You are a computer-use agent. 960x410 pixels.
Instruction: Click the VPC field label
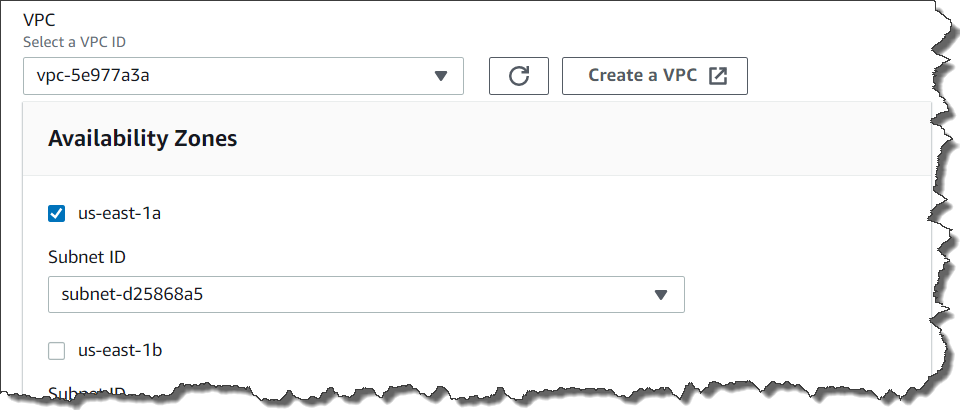click(39, 20)
